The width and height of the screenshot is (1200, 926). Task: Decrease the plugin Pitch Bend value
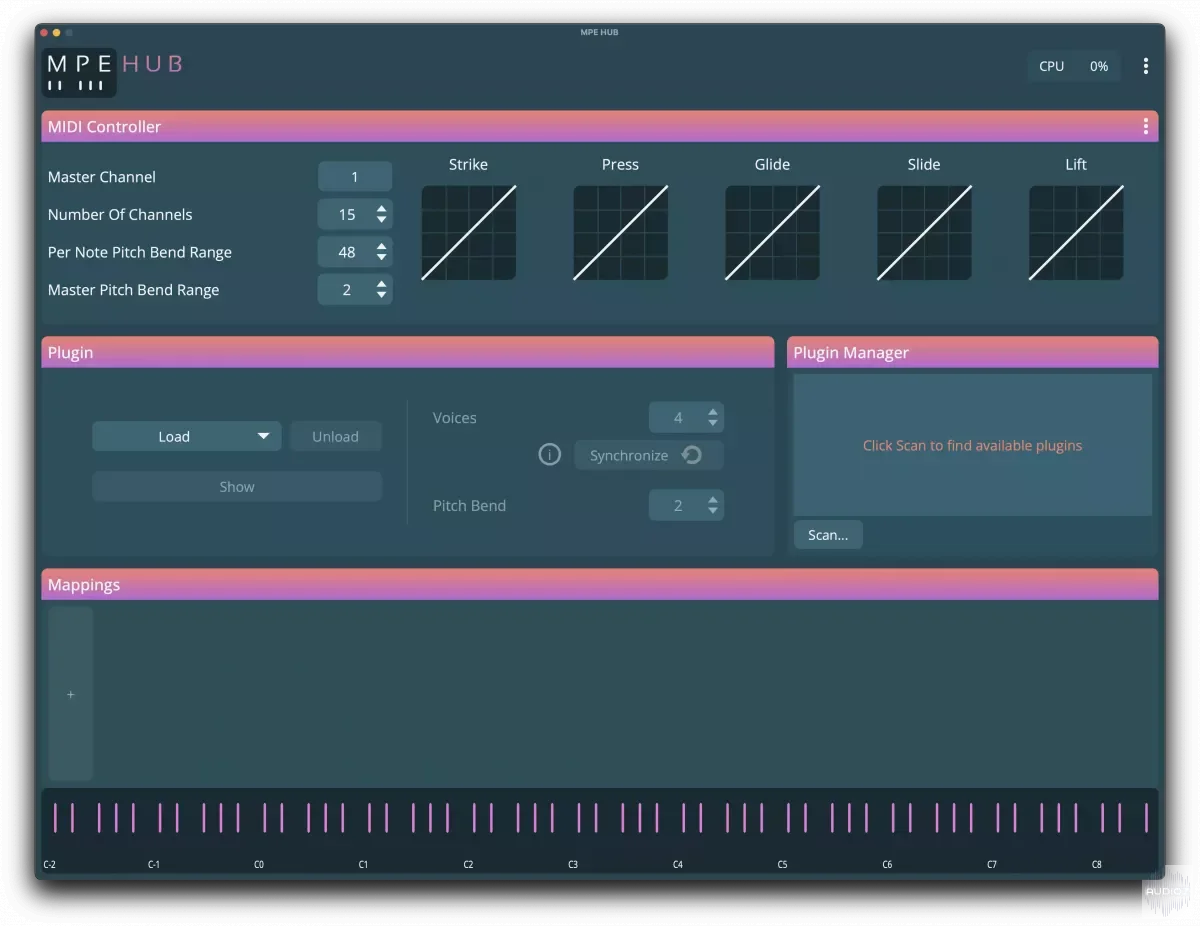pos(713,511)
